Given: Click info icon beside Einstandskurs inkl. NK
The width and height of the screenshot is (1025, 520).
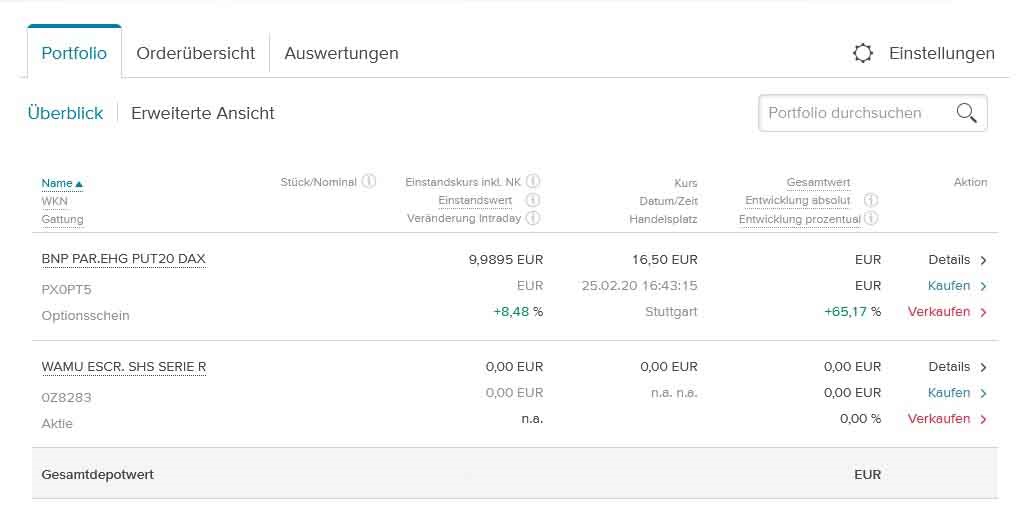Looking at the screenshot, I should point(533,181).
